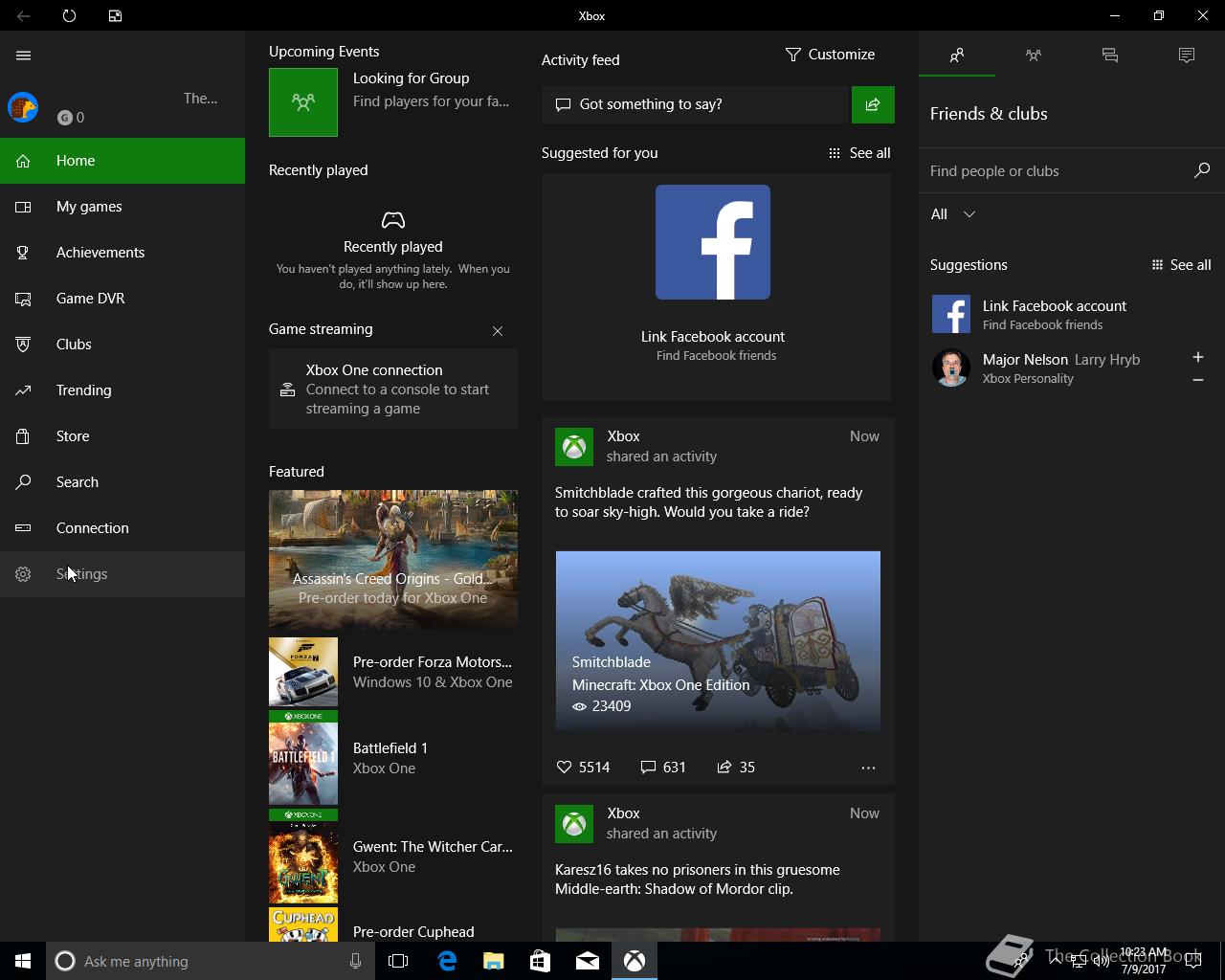Viewport: 1225px width, 980px height.
Task: Open Search in sidebar
Action: point(122,482)
